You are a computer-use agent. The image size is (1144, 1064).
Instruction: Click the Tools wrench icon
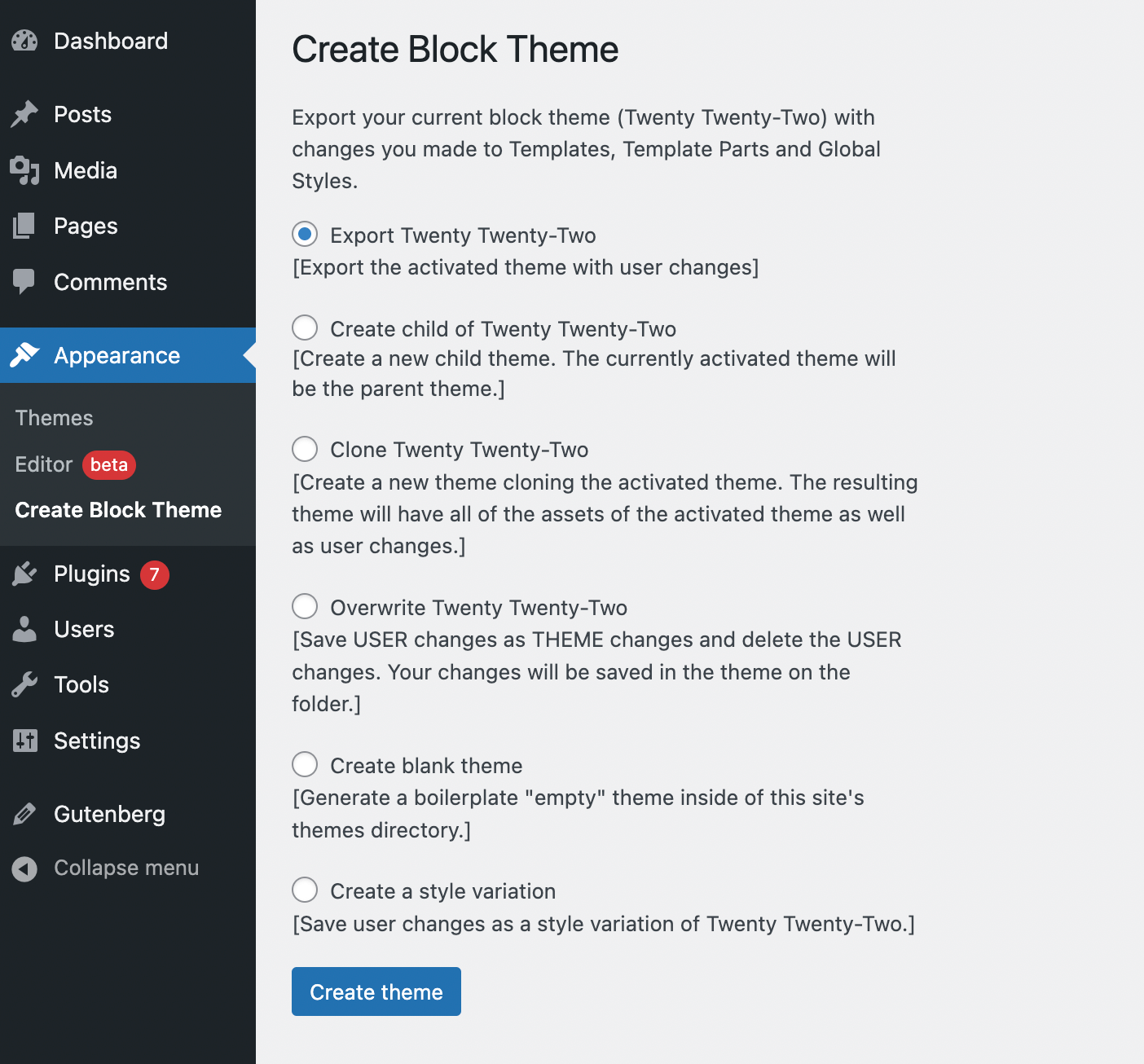coord(24,684)
